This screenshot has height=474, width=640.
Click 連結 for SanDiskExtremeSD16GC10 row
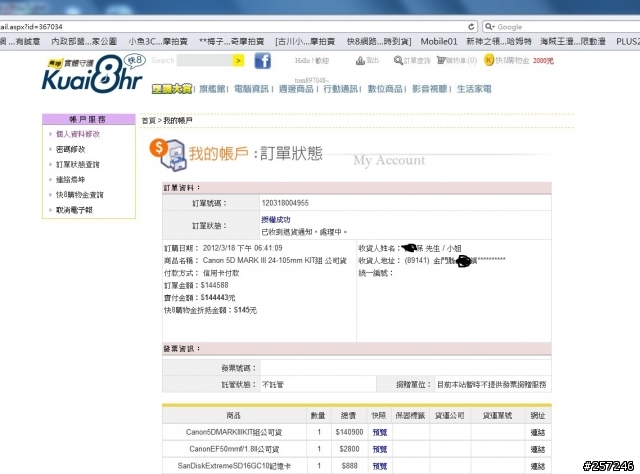[538, 466]
